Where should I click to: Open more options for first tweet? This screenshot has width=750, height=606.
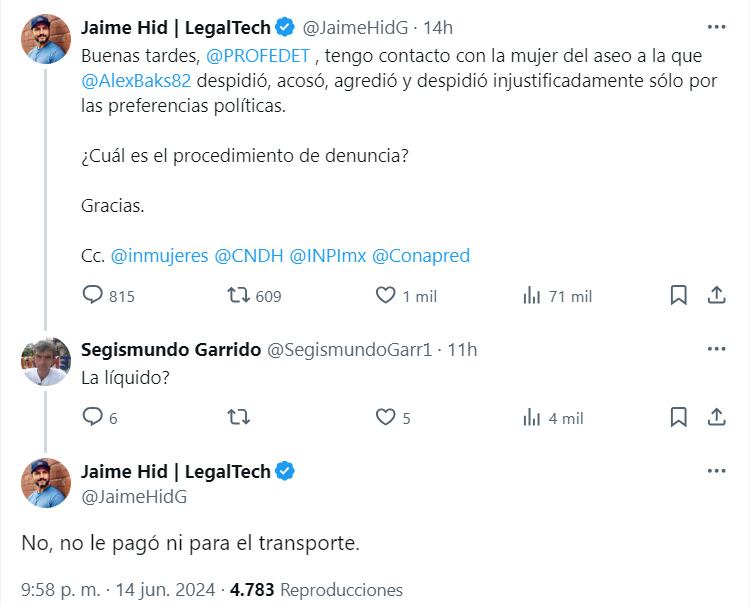point(716,28)
